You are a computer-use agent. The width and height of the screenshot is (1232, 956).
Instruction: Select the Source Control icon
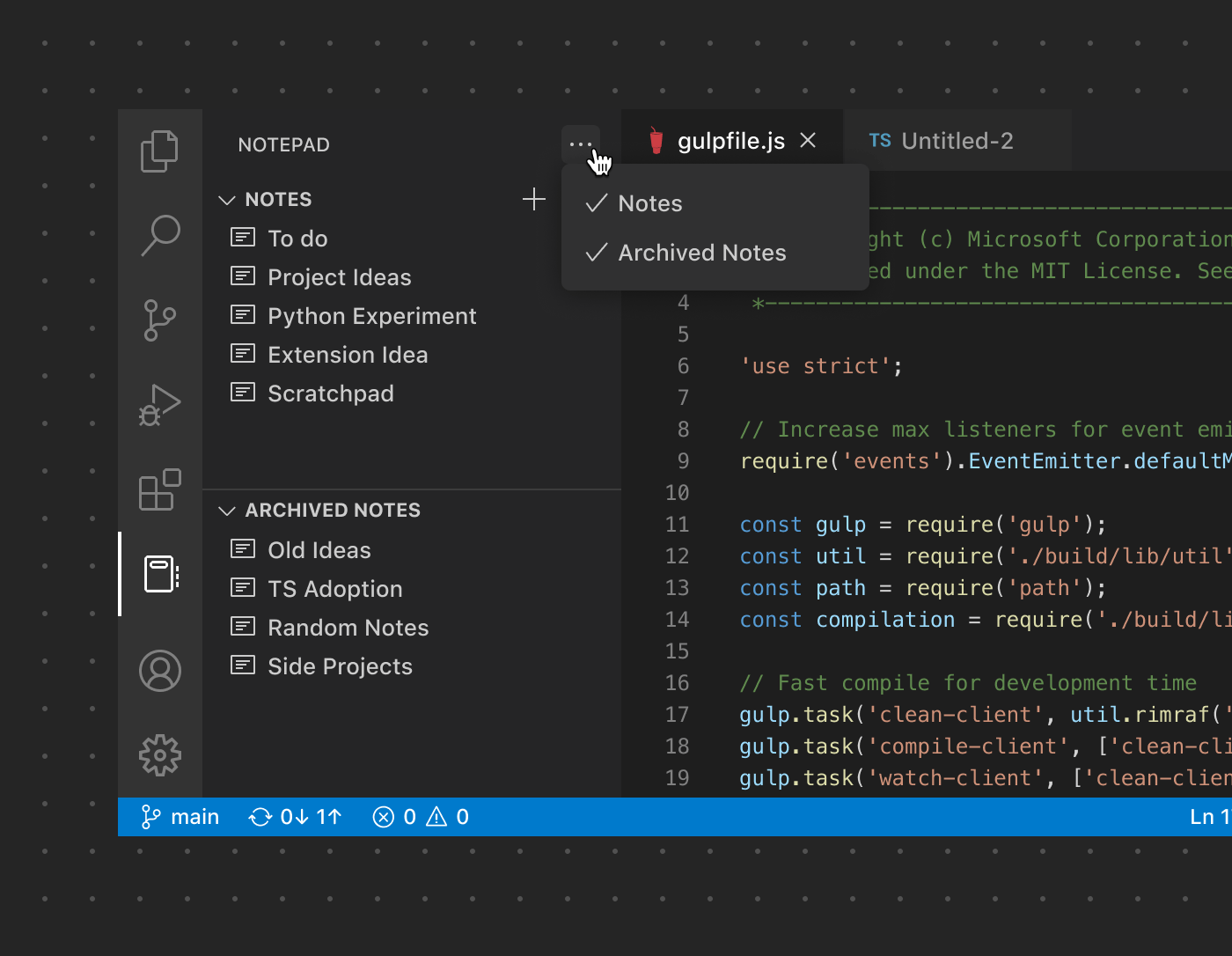coord(159,320)
